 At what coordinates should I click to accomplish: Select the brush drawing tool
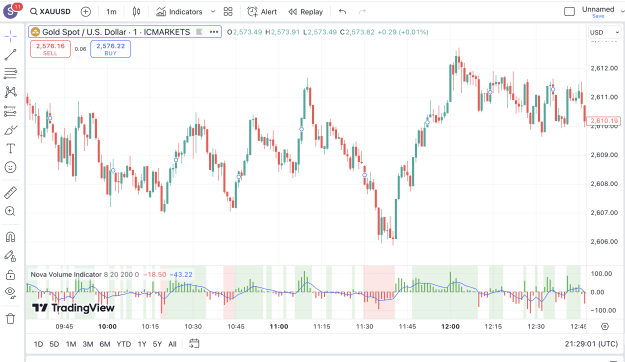pos(11,130)
